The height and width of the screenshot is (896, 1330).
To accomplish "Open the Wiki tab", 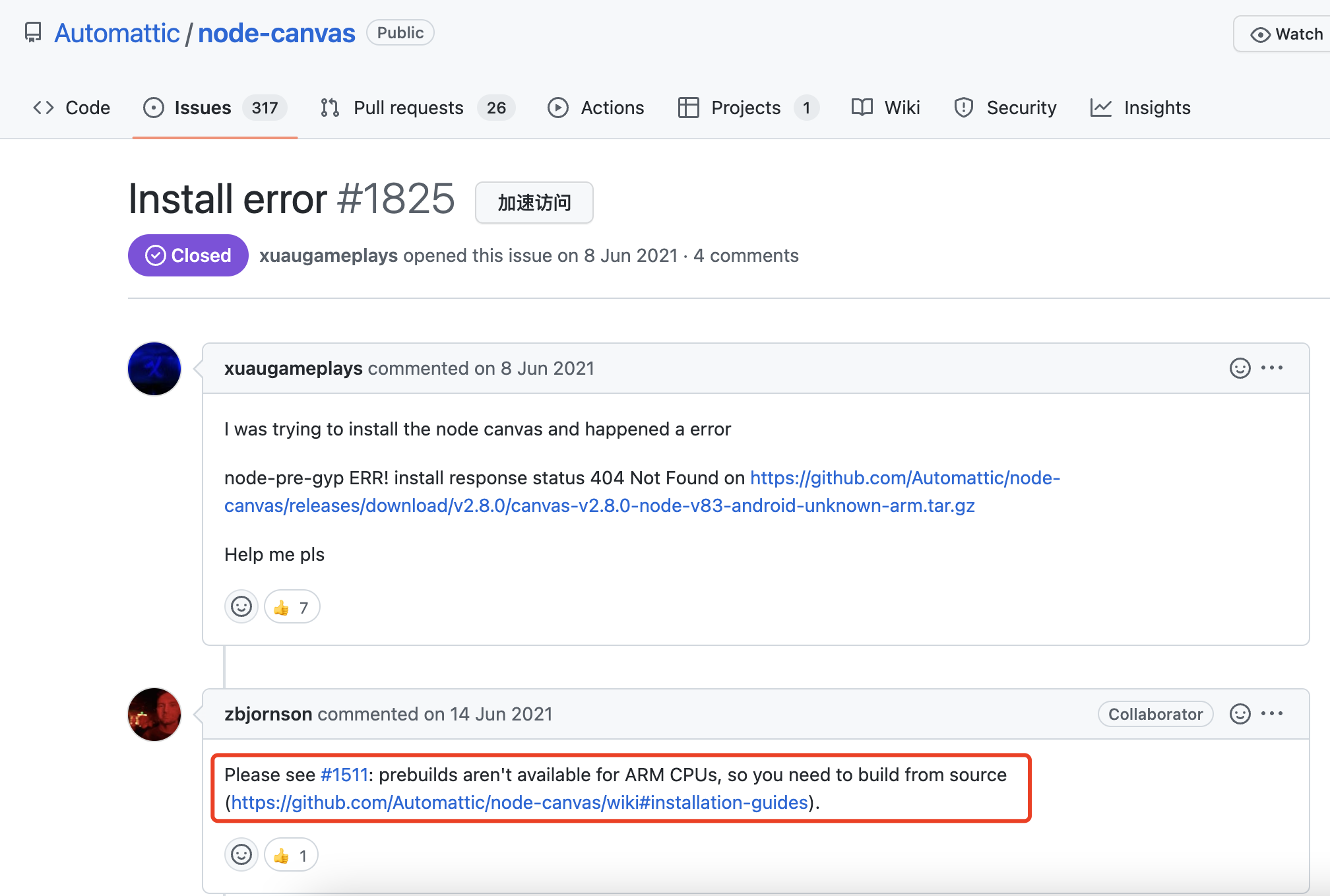I will click(885, 108).
